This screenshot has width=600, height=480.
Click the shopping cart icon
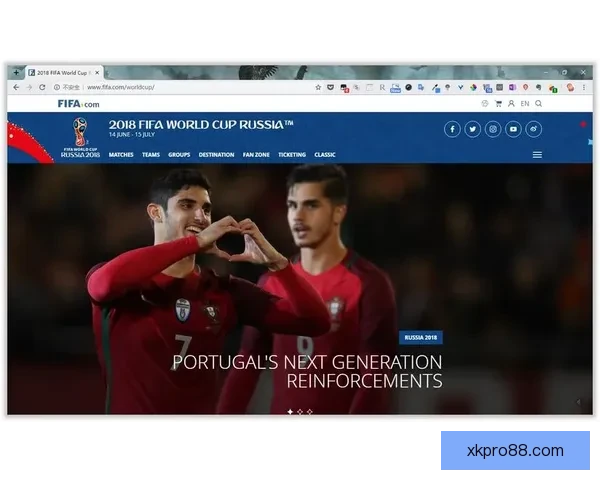[x=498, y=103]
